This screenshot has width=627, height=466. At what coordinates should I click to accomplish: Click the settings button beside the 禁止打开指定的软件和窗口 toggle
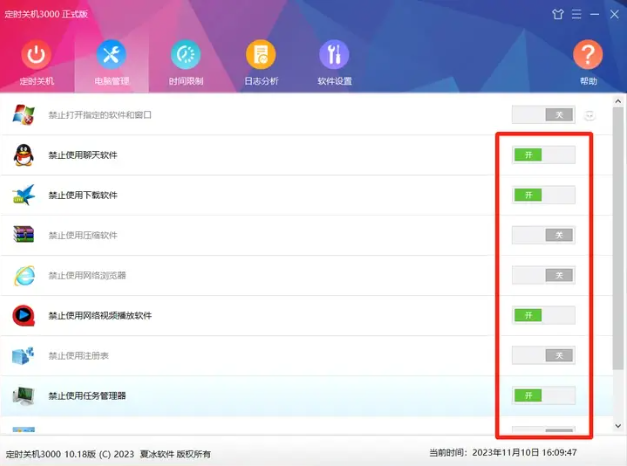(589, 116)
